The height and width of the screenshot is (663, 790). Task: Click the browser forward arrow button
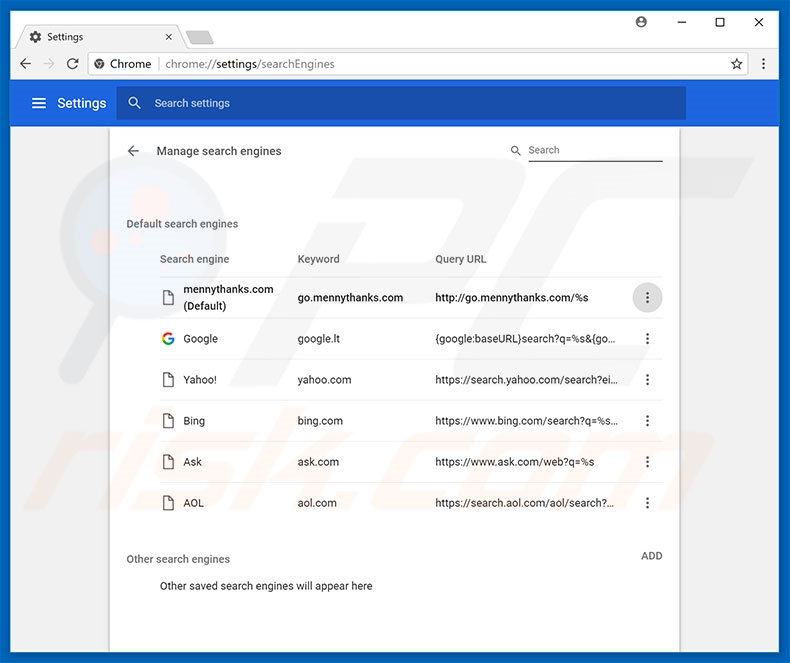(x=49, y=64)
